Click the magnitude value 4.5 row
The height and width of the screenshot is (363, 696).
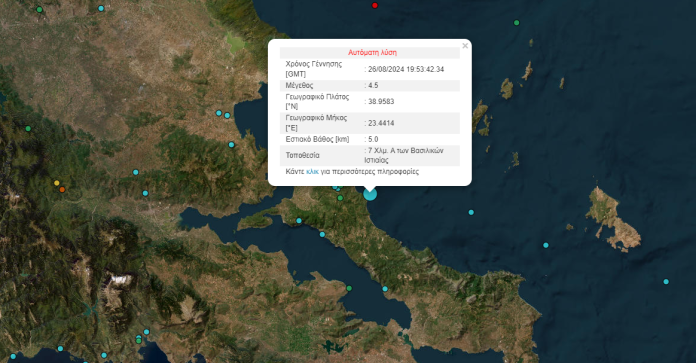[x=370, y=85]
